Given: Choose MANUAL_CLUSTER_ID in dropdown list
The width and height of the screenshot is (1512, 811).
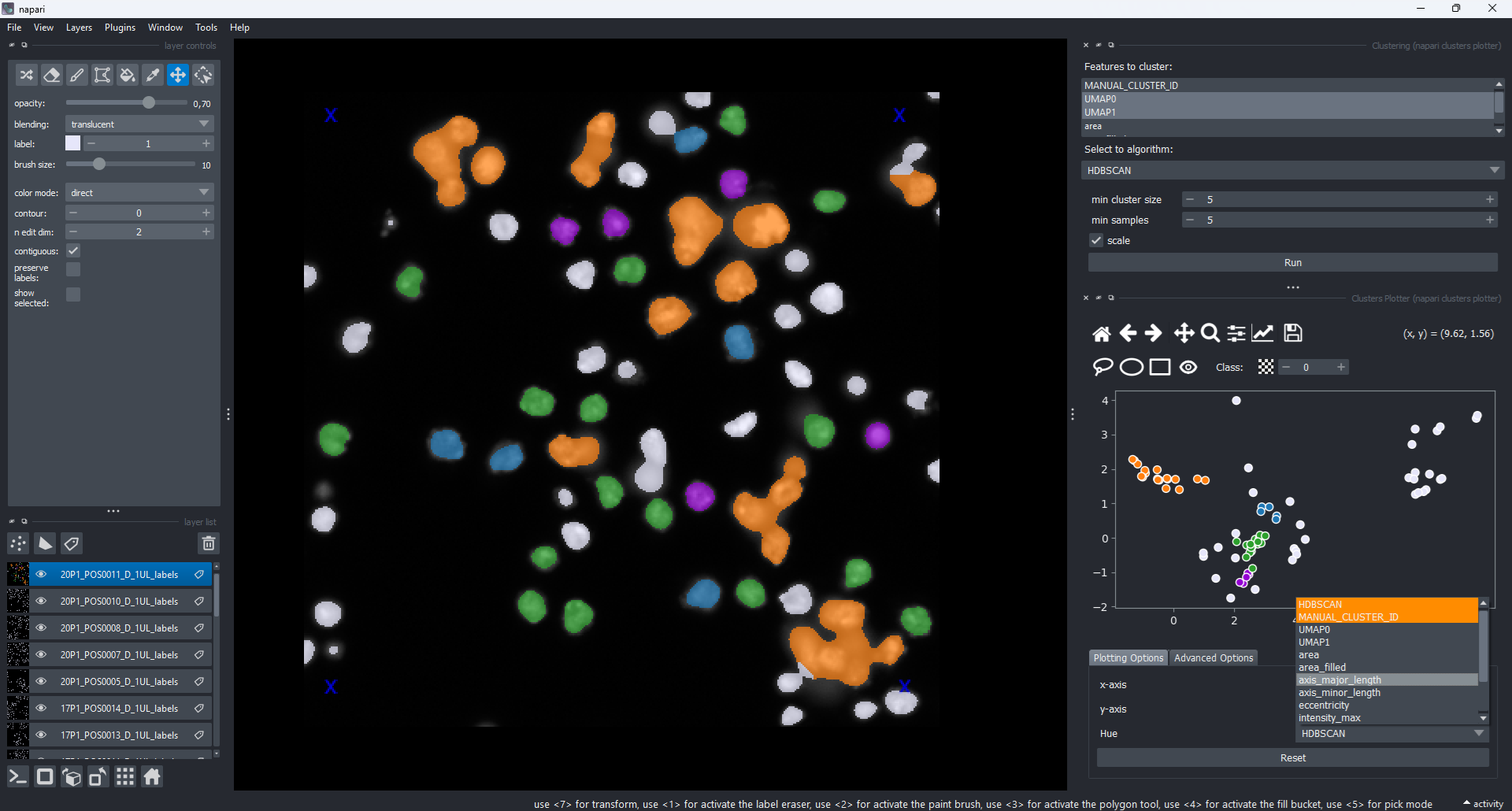Looking at the screenshot, I should tap(1386, 617).
